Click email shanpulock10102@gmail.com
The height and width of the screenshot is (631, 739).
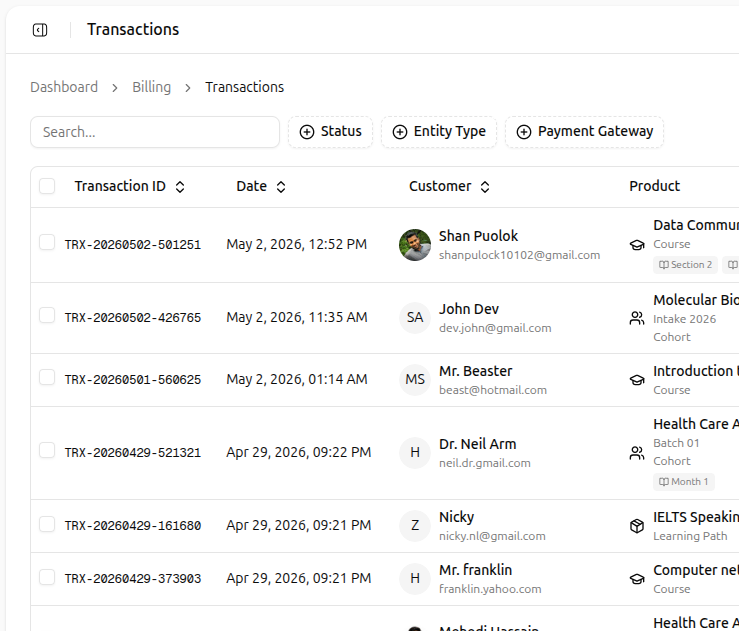[519, 255]
